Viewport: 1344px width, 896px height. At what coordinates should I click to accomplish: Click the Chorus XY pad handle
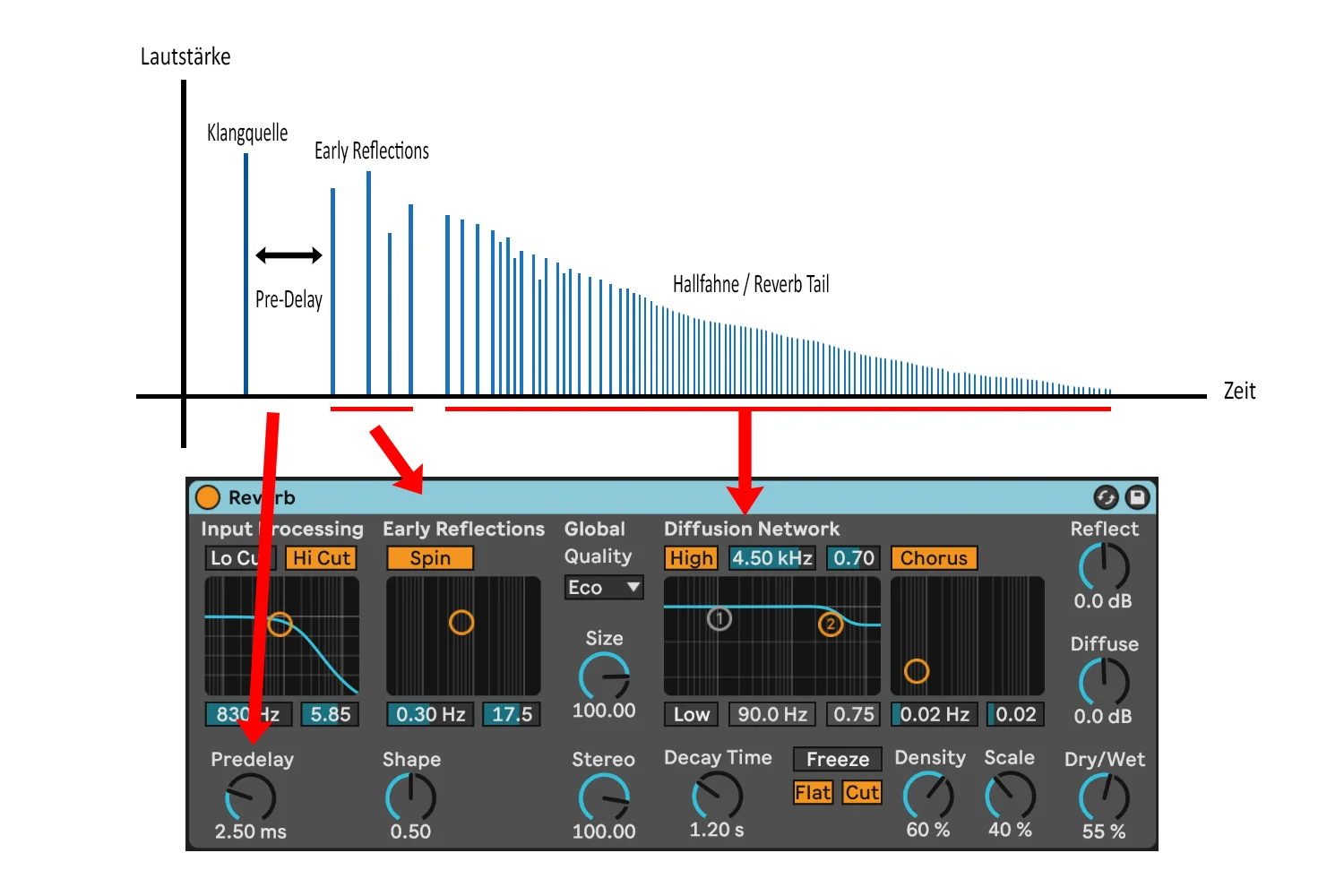(916, 671)
